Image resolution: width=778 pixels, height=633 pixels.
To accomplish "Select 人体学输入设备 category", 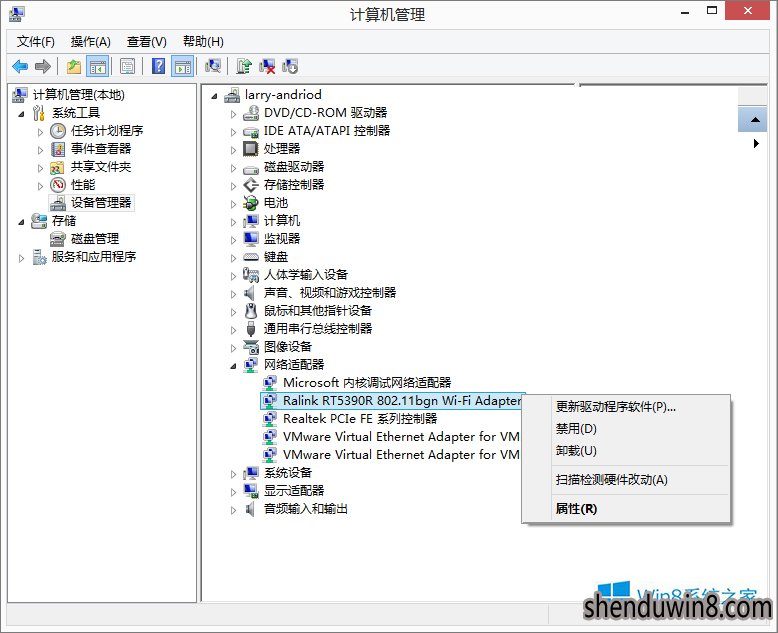I will [306, 274].
